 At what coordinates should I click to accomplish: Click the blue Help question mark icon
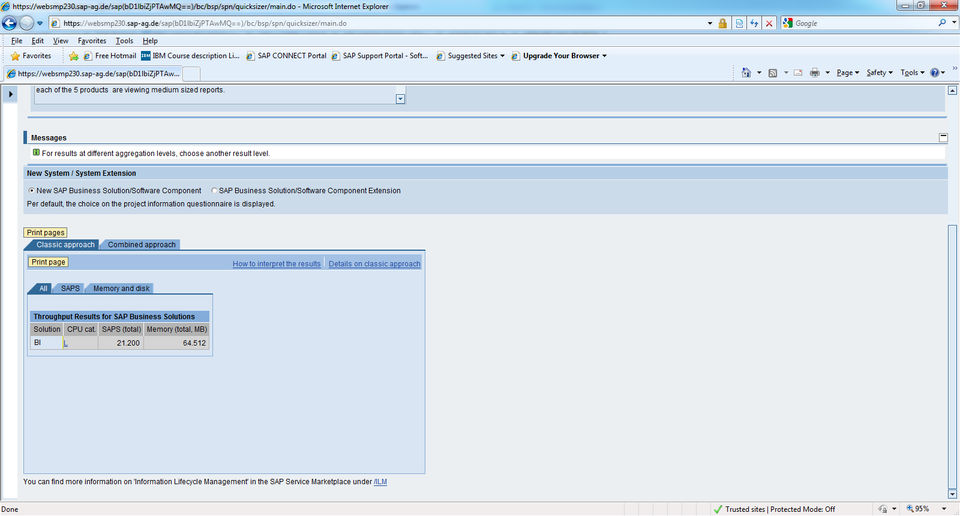click(935, 73)
